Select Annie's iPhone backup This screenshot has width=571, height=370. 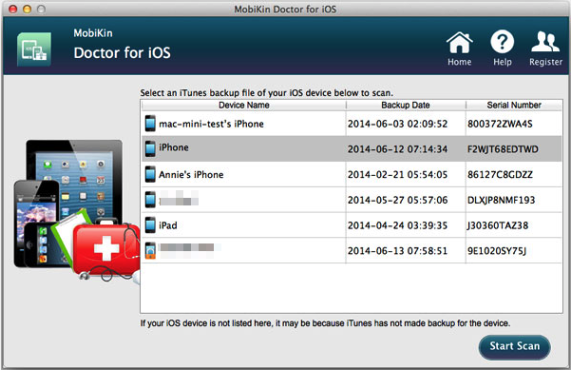[191, 175]
